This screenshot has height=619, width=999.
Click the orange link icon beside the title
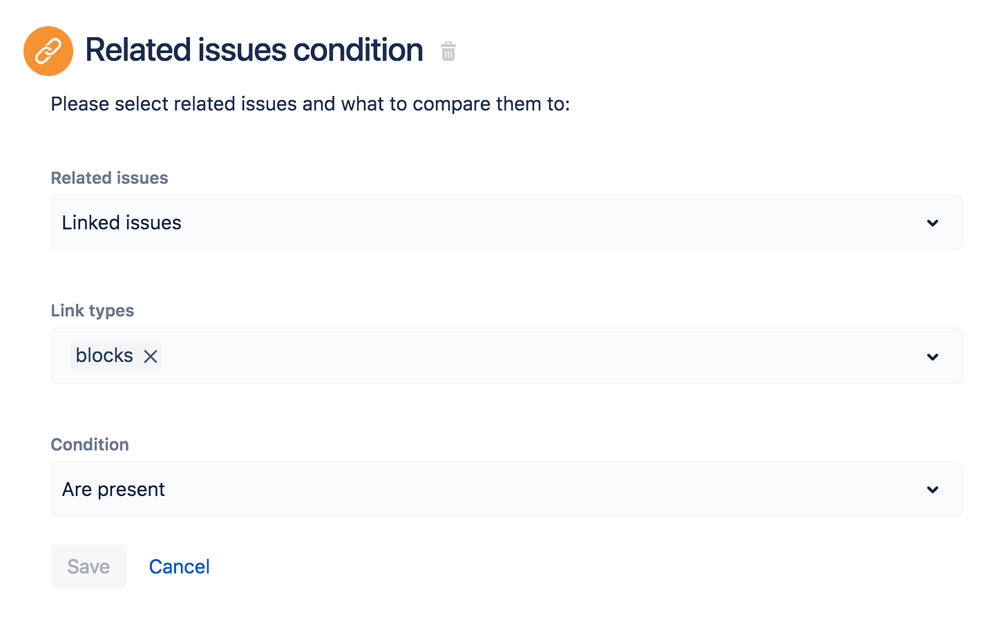pos(48,51)
